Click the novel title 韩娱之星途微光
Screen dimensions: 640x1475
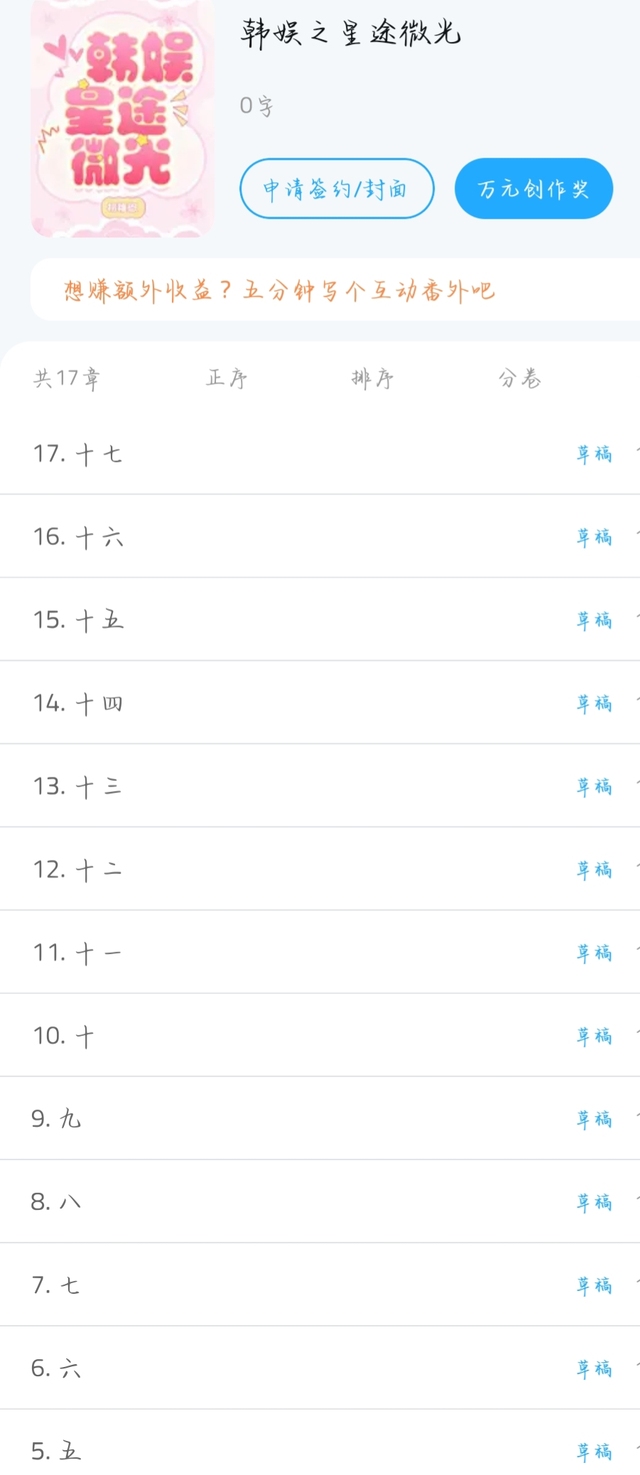(351, 34)
